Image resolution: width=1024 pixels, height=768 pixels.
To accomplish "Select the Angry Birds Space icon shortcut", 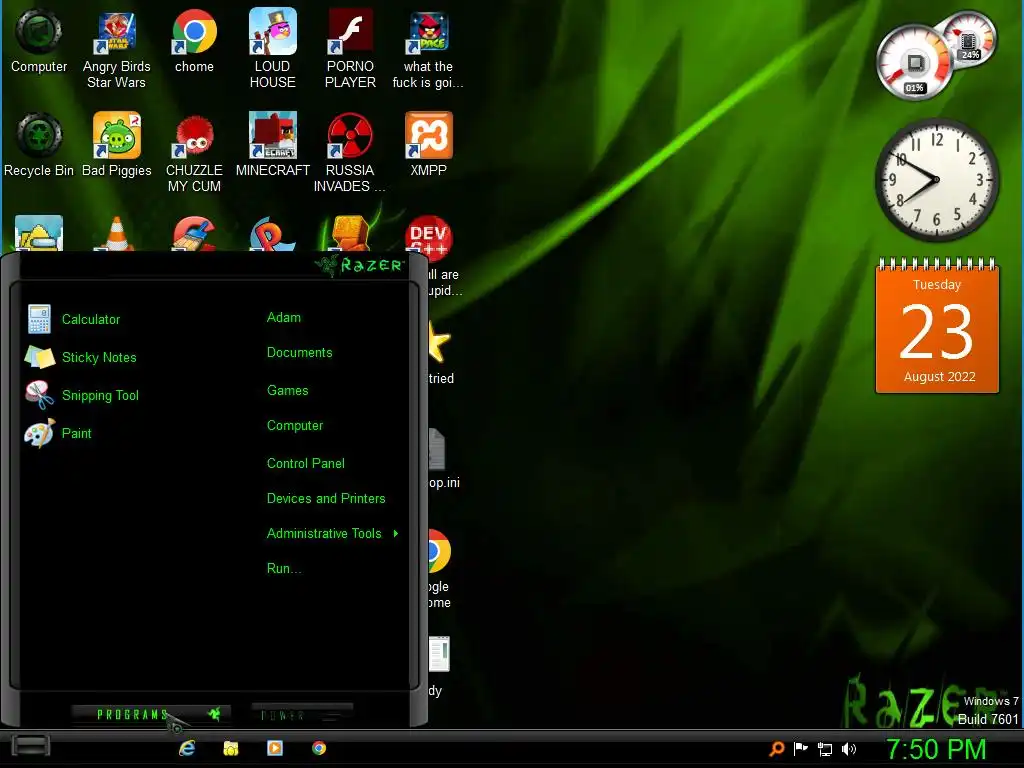I will click(x=428, y=50).
